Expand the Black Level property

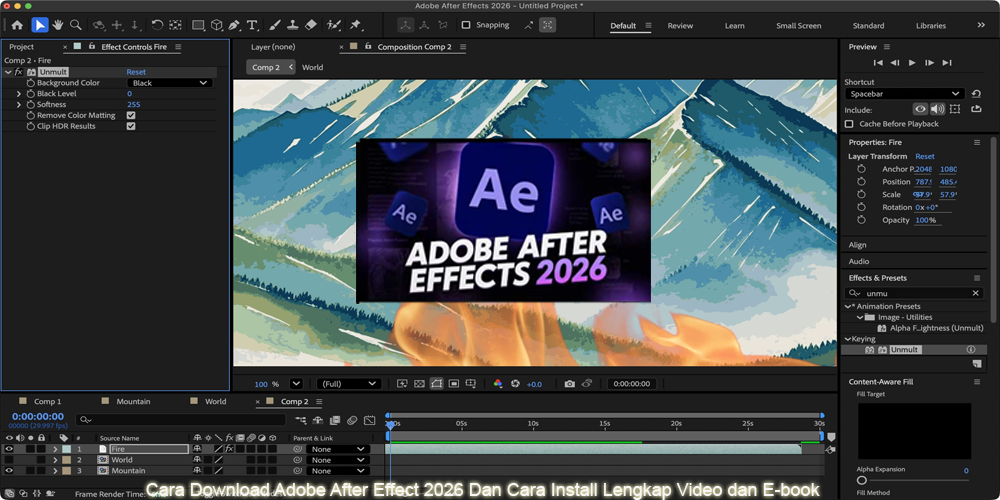(x=19, y=94)
